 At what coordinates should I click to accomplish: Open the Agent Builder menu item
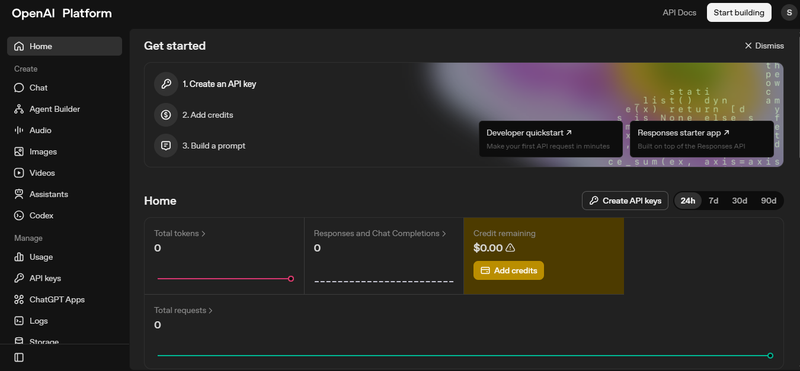(65, 109)
